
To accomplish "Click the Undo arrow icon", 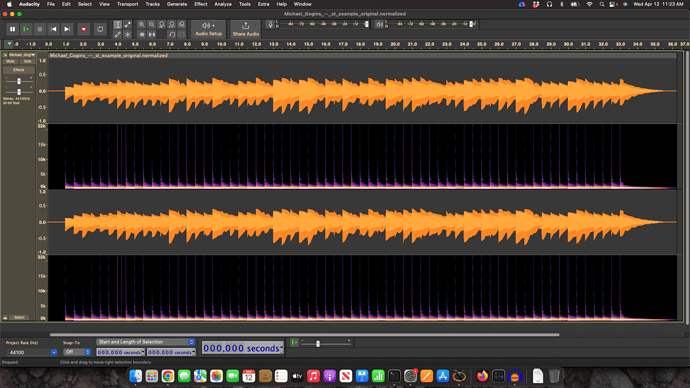I will point(172,34).
